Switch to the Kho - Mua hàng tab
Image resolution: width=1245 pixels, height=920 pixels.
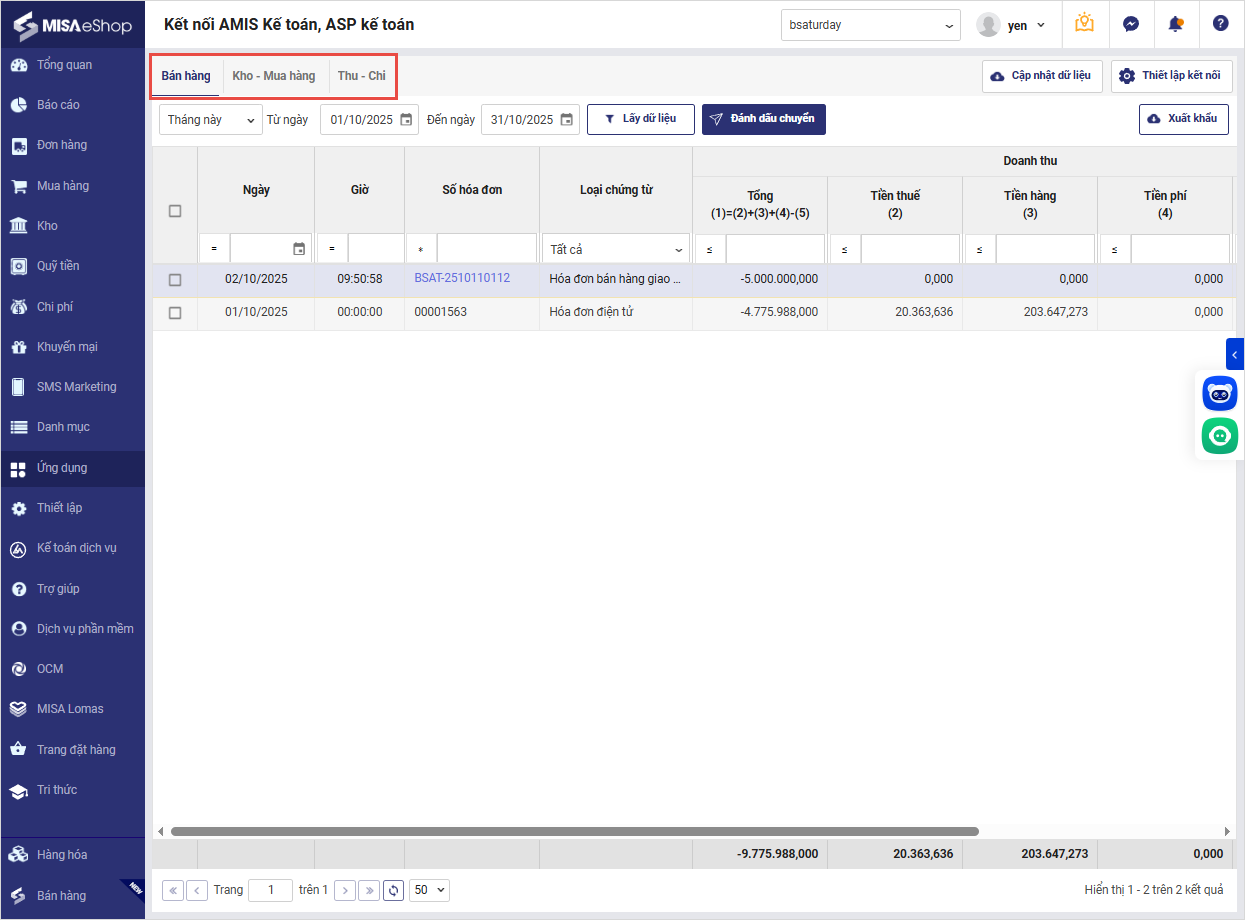tap(273, 76)
